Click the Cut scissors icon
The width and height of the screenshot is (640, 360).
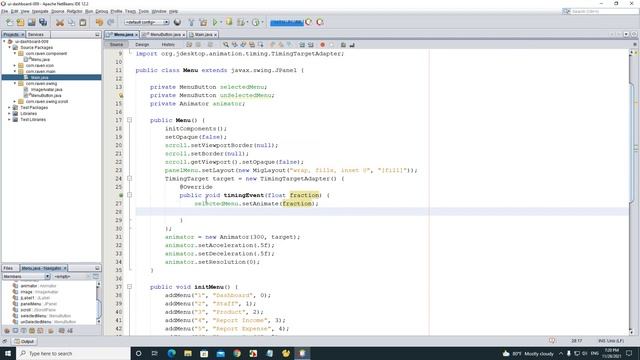click(x=60, y=22)
